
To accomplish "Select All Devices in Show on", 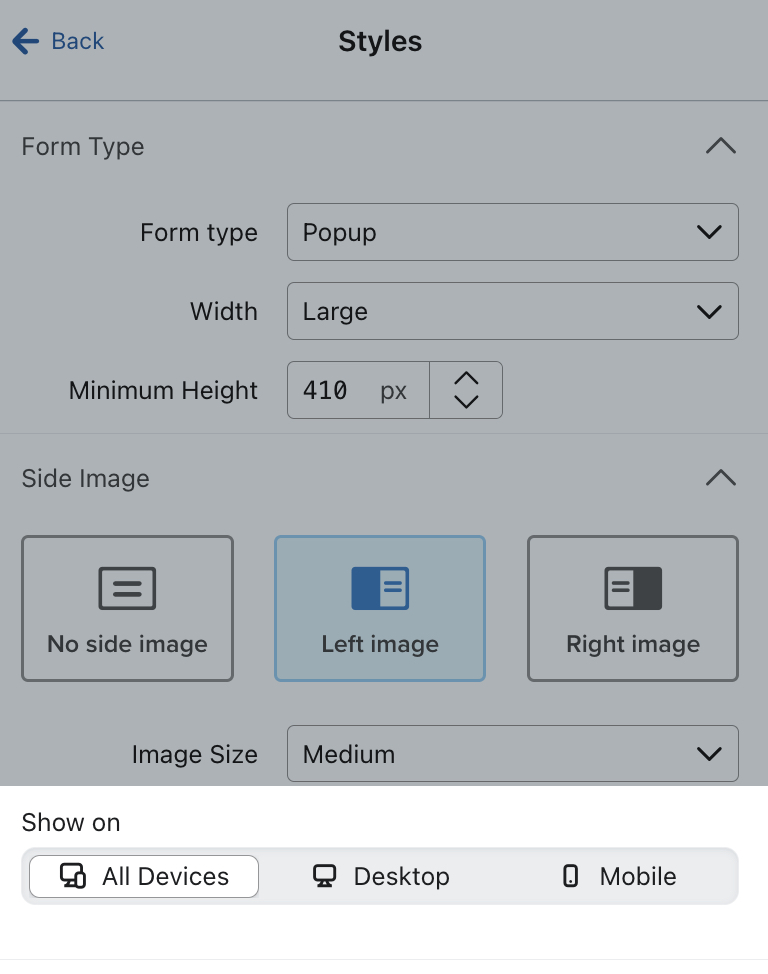I will [x=143, y=876].
